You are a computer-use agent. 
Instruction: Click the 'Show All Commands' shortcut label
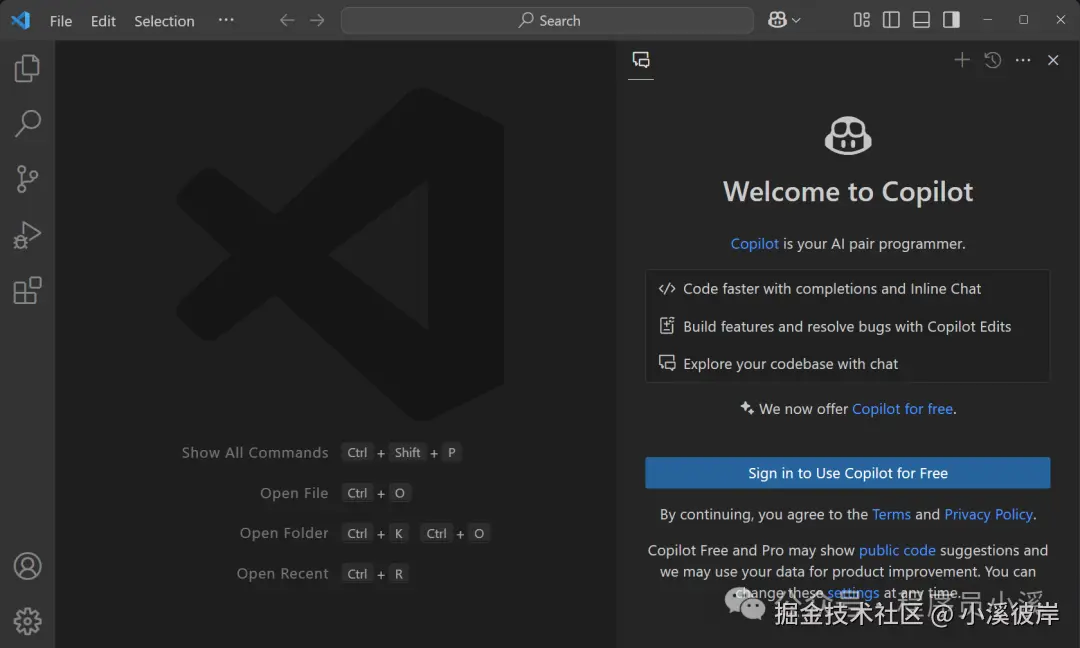(255, 452)
